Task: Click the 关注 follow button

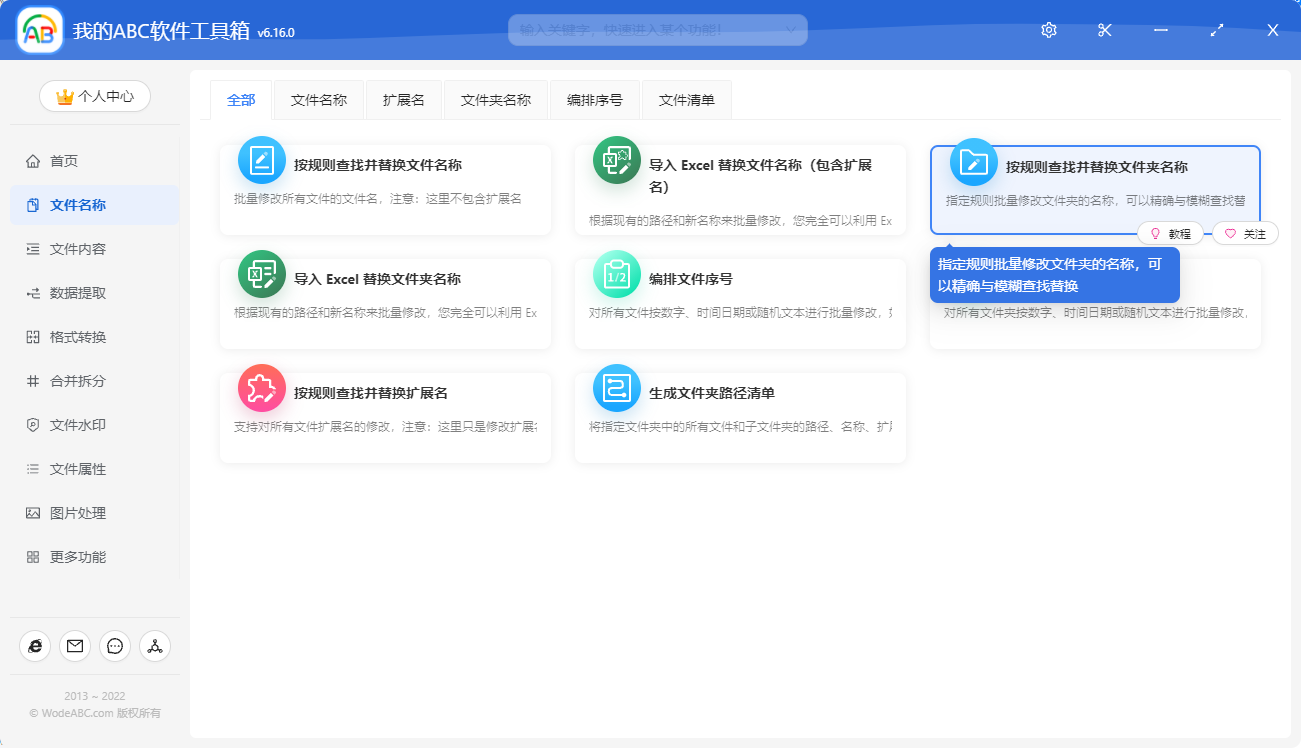Action: point(1245,233)
